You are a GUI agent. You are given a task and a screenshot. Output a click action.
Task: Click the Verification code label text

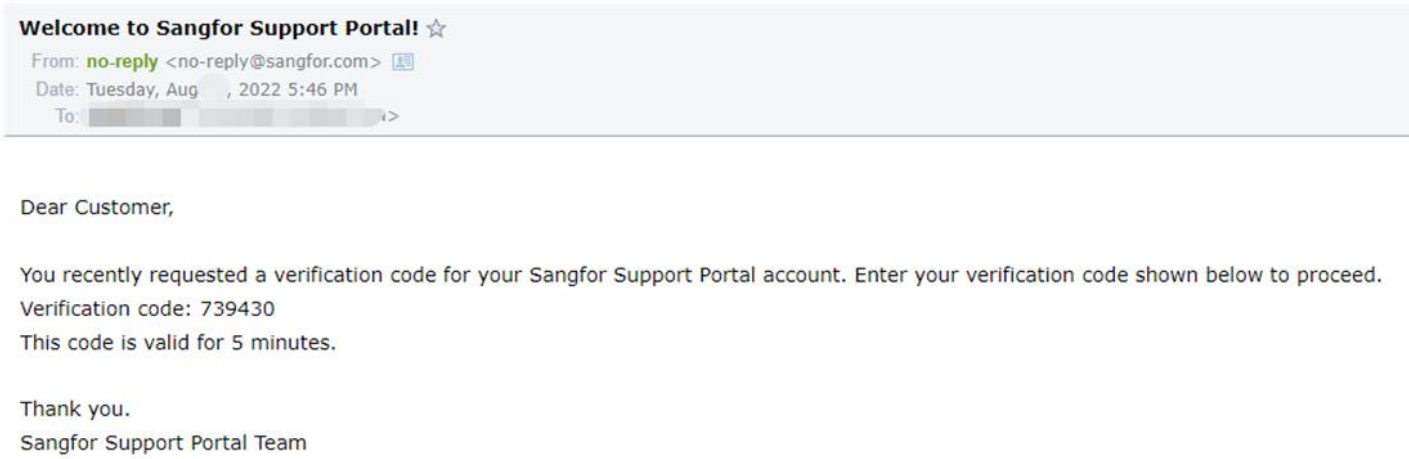point(107,308)
